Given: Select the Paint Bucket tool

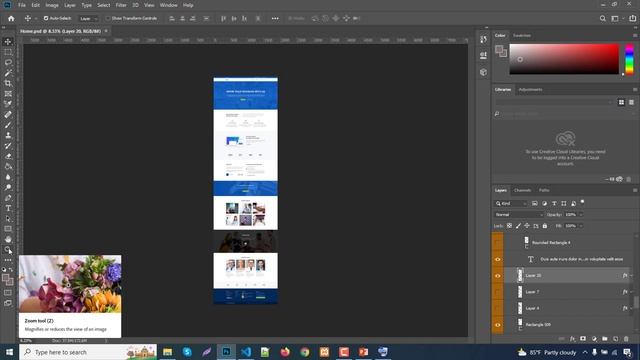Looking at the screenshot, I should [x=8, y=167].
